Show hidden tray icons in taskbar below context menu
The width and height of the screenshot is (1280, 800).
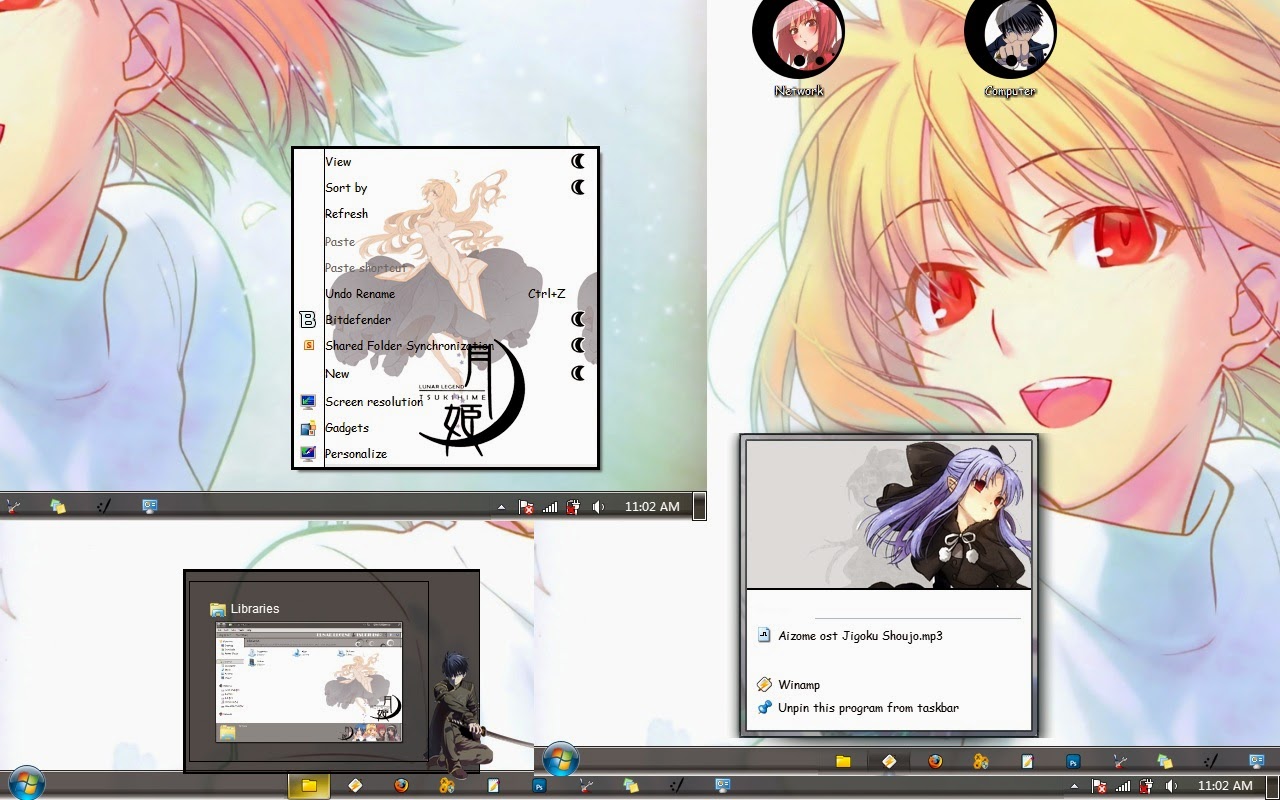coord(502,507)
